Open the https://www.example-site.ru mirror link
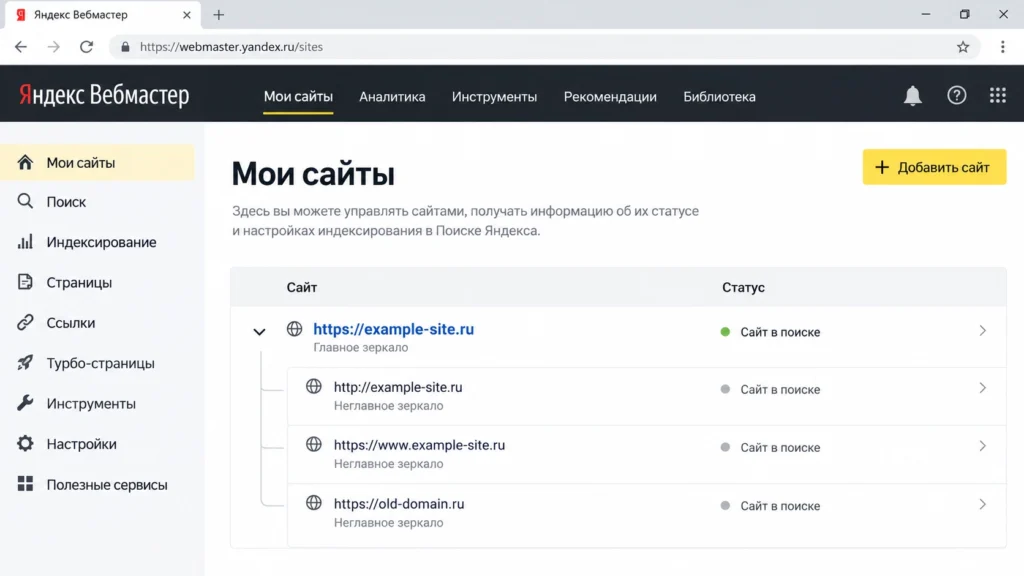This screenshot has height=576, width=1024. point(419,445)
